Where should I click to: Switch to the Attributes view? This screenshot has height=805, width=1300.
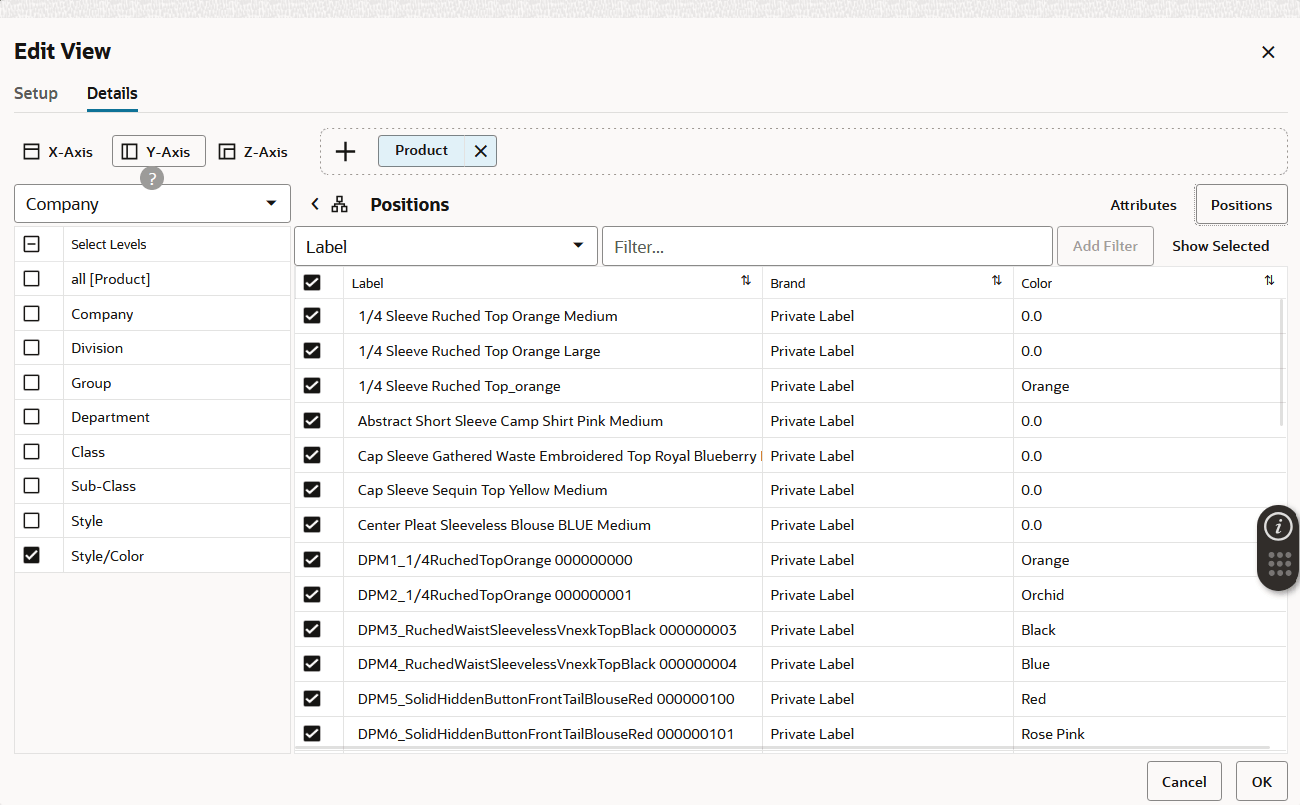pyautogui.click(x=1143, y=204)
